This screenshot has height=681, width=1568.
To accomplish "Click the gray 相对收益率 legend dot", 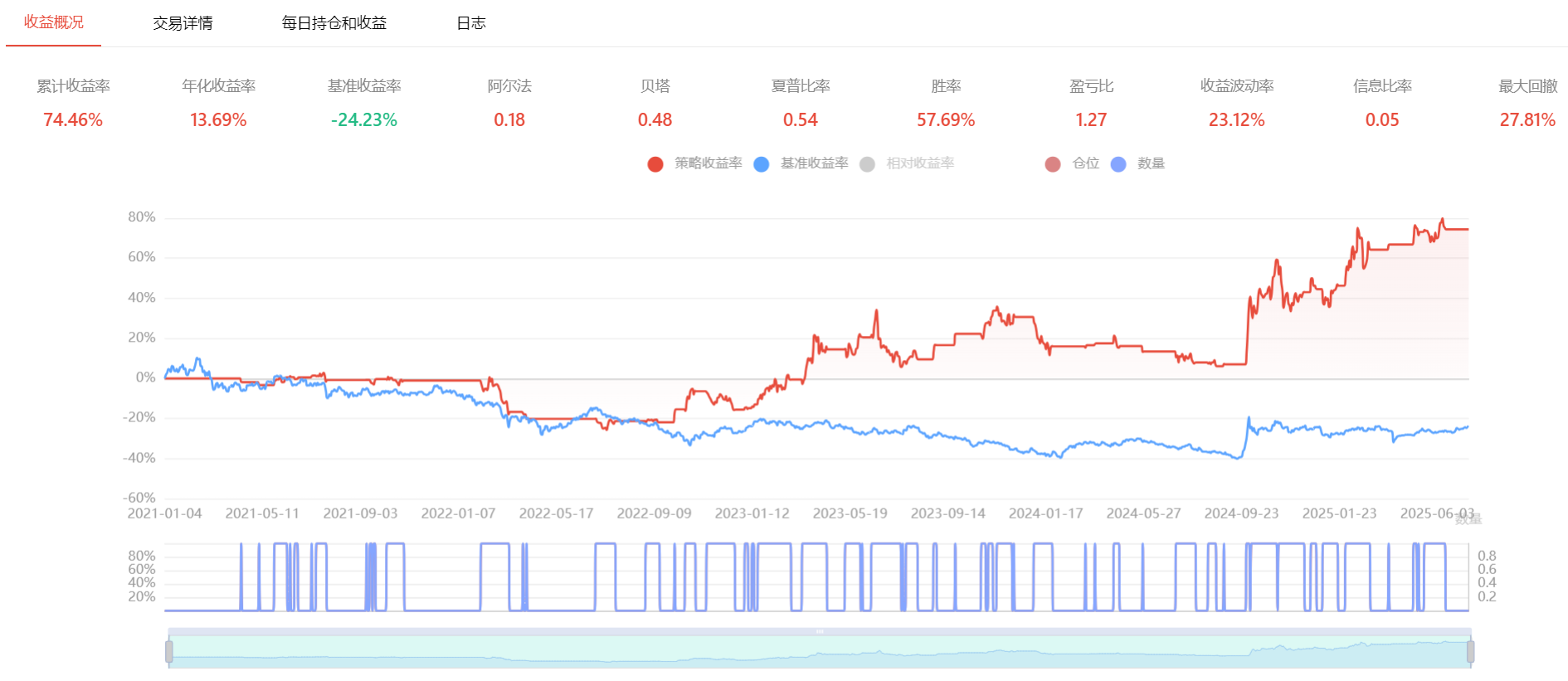I will (867, 164).
